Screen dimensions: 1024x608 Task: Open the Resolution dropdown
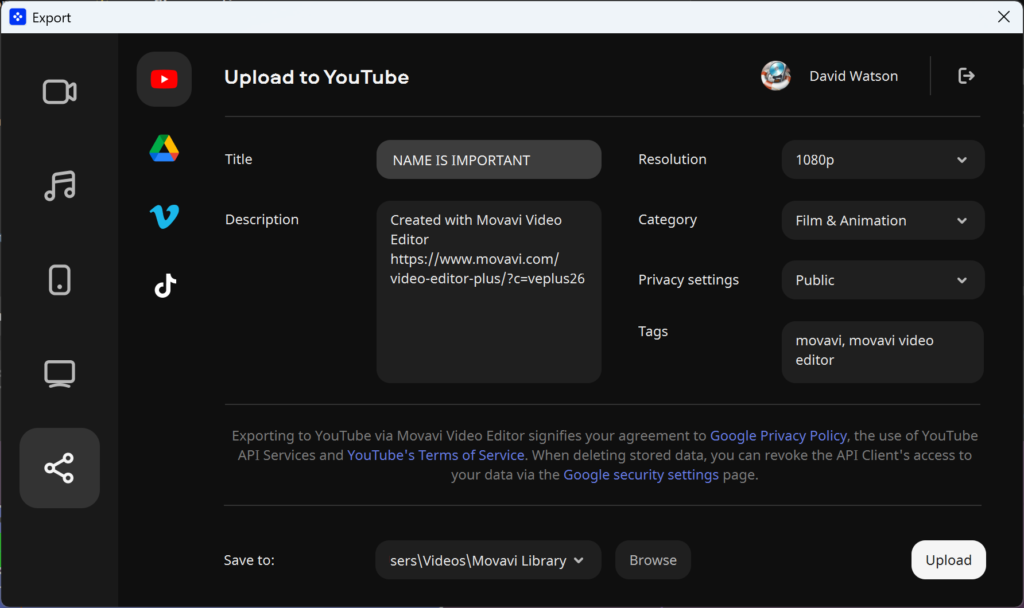[882, 160]
